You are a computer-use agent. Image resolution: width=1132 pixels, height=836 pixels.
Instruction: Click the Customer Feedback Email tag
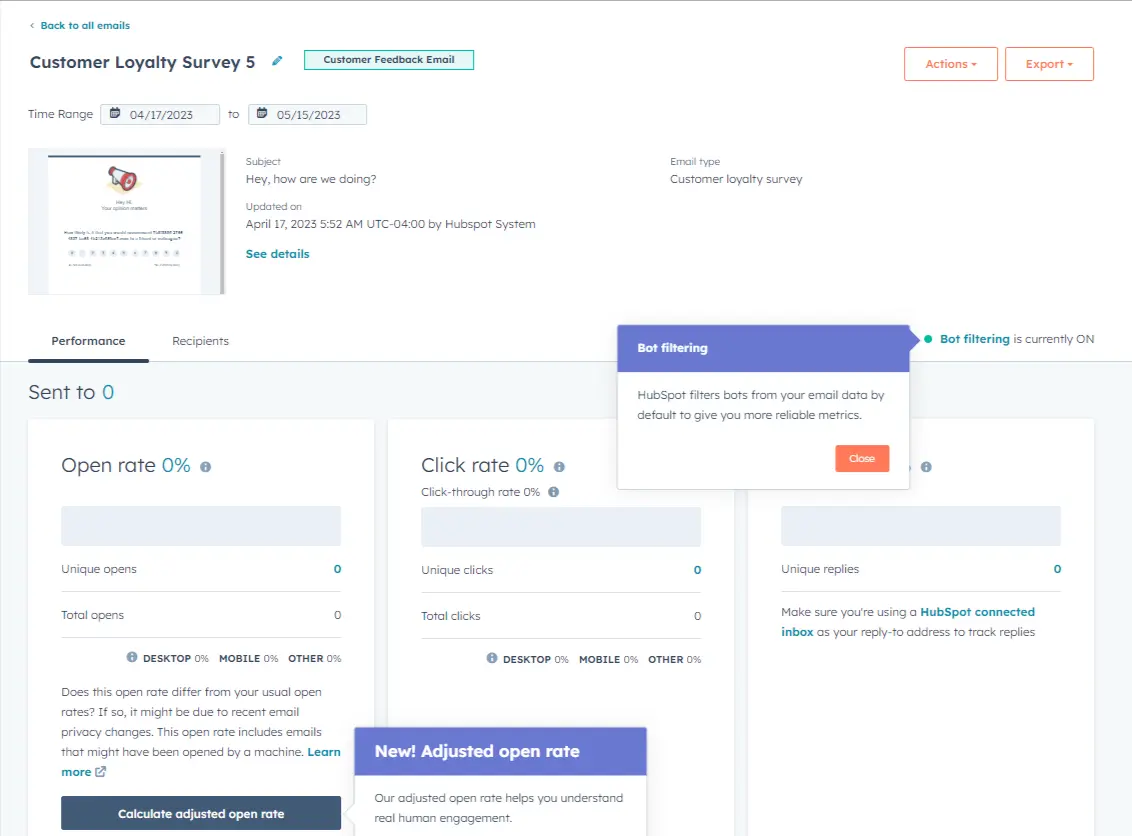[388, 60]
